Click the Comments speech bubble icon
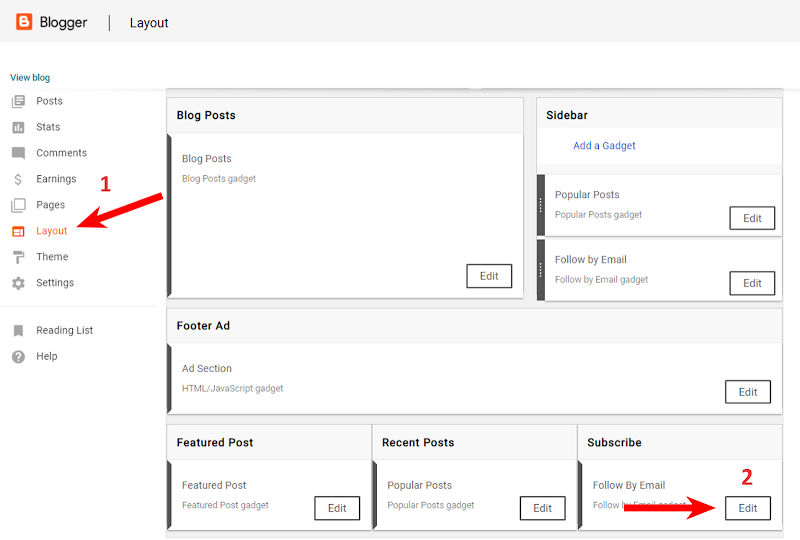Viewport: 800px width, 540px height. pos(18,154)
